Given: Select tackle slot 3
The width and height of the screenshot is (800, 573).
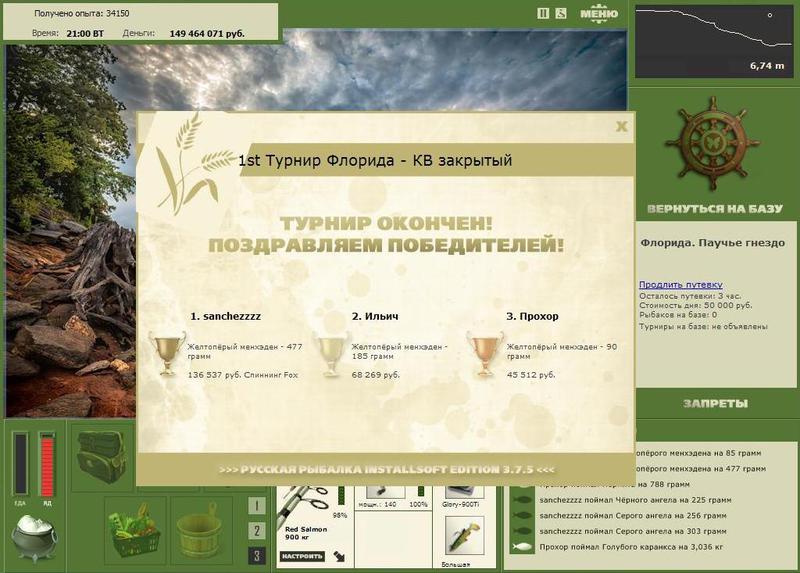Looking at the screenshot, I should point(257,556).
